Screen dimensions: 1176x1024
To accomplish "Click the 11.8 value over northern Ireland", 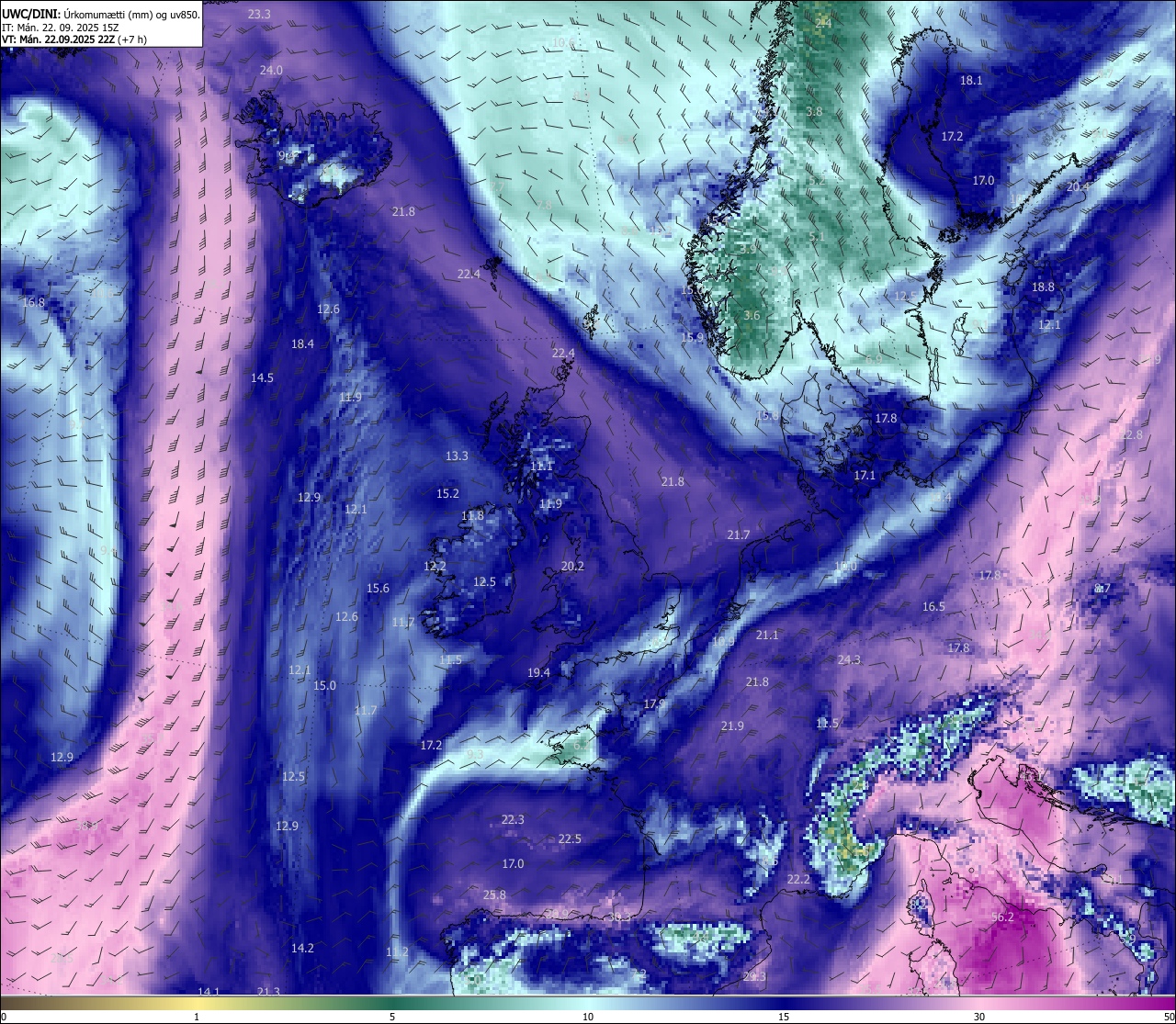I will [x=472, y=515].
